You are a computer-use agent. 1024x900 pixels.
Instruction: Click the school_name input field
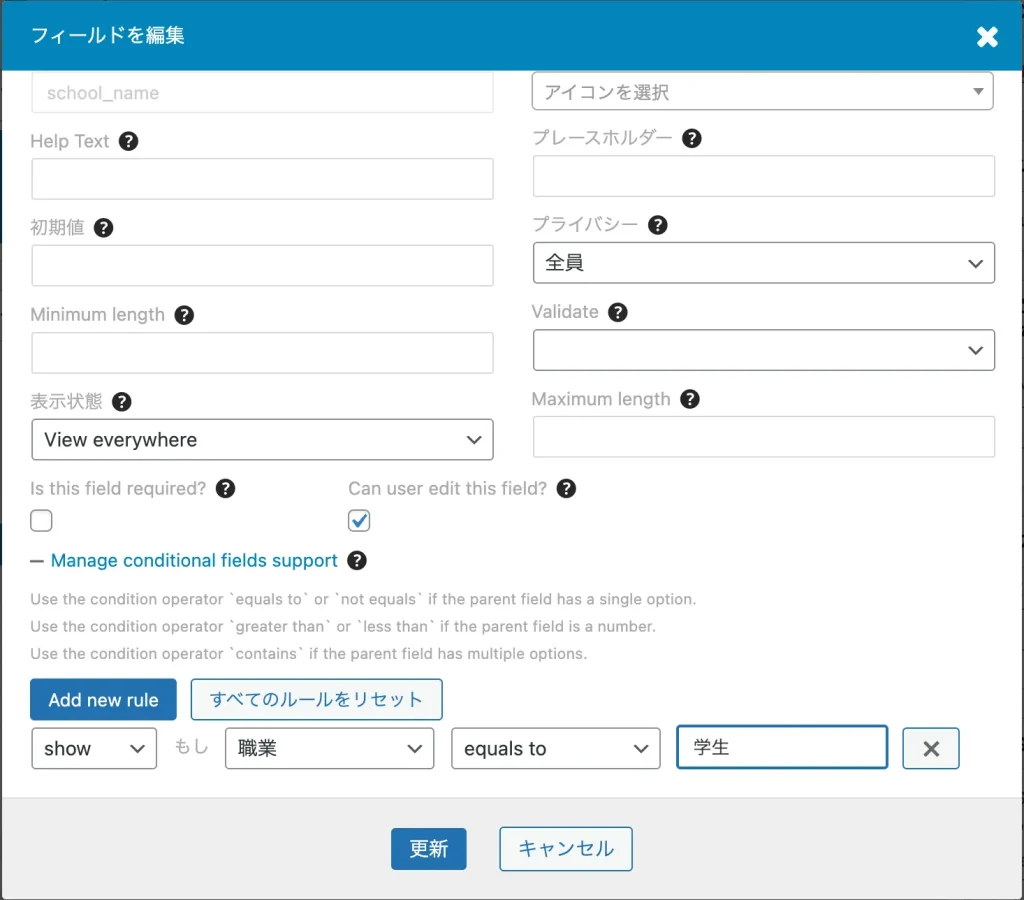click(x=262, y=93)
